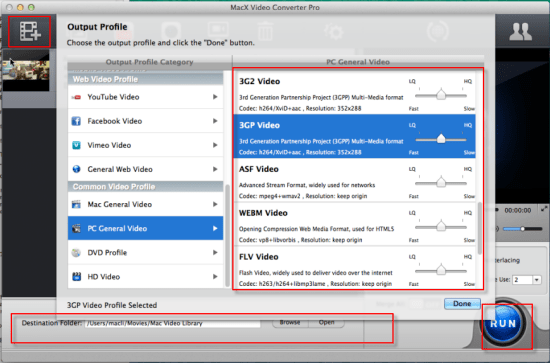
Task: Adjust ASF Video quality slider
Action: (441, 183)
